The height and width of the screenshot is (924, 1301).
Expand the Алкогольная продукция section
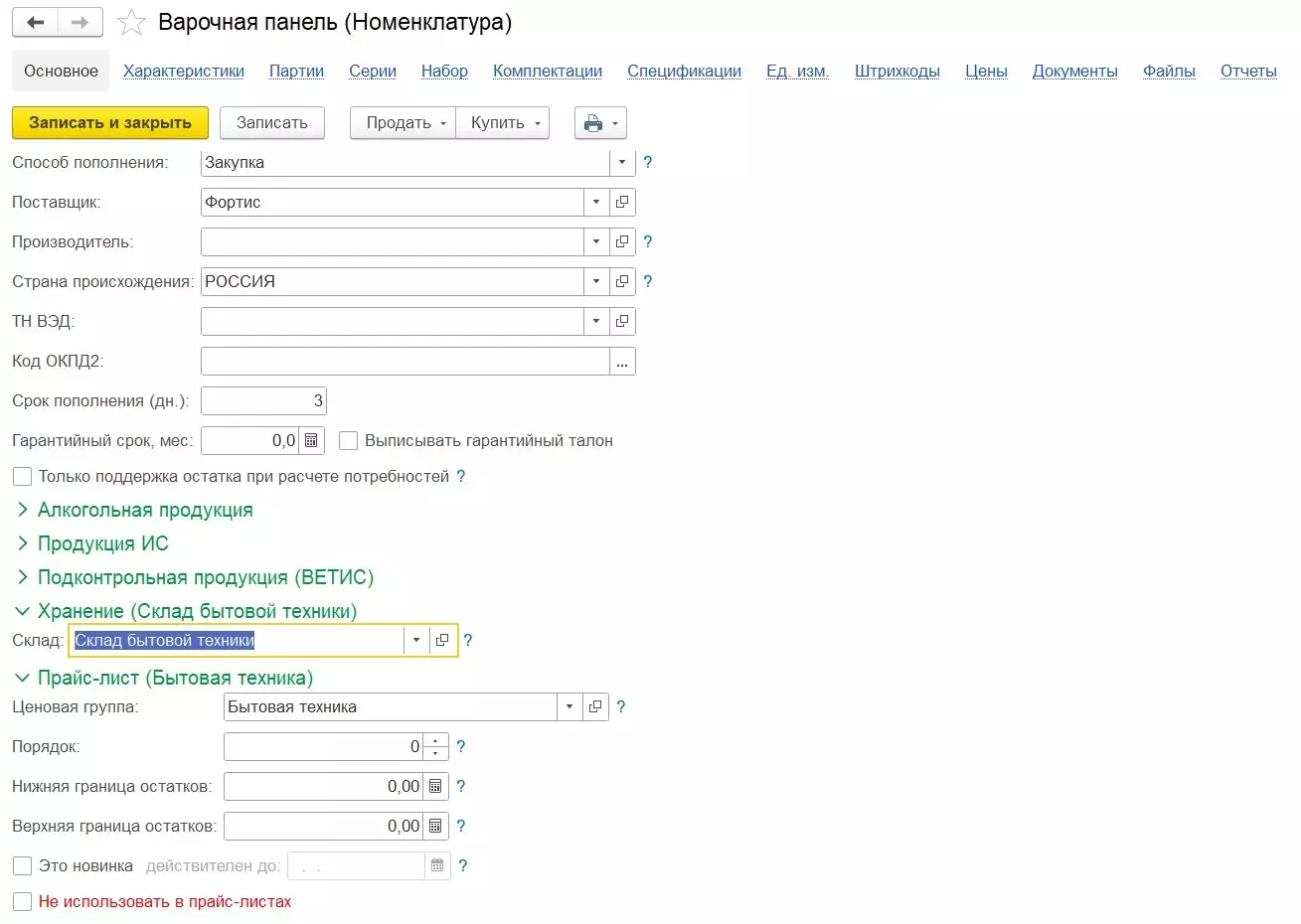tap(23, 510)
